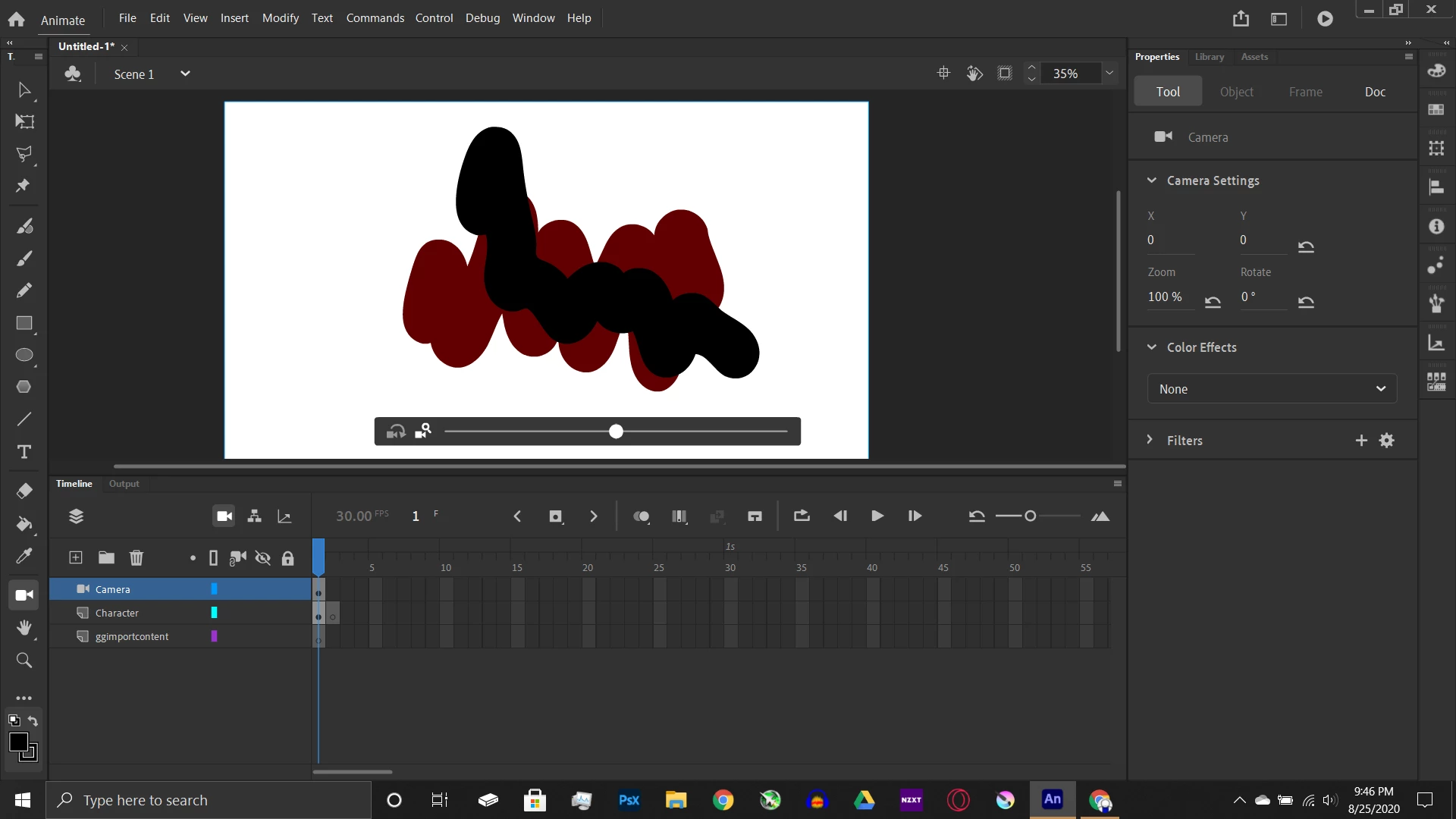Screen dimensions: 1456x819
Task: Open the Modify menu
Action: pyautogui.click(x=280, y=17)
